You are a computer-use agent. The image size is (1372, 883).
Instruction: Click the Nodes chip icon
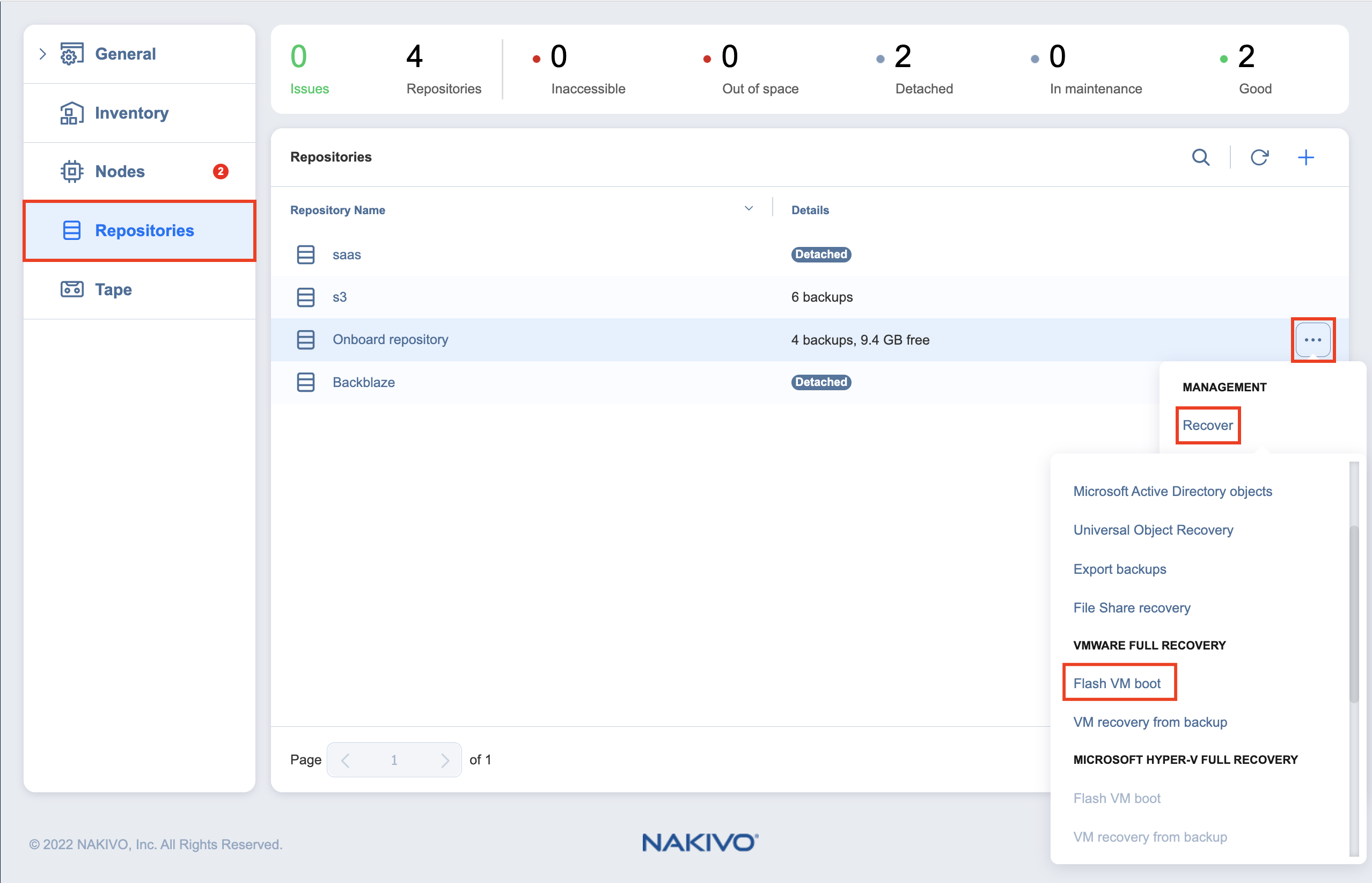point(72,171)
